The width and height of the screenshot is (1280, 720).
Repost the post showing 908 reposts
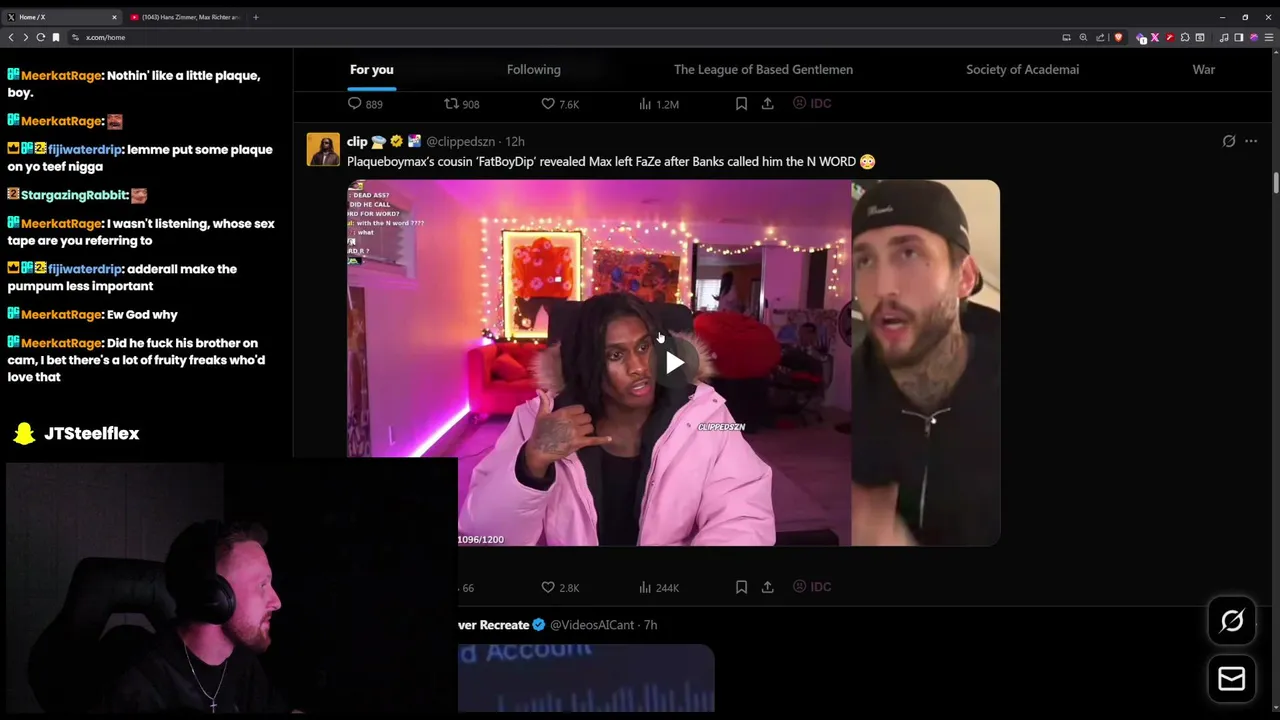(x=462, y=104)
